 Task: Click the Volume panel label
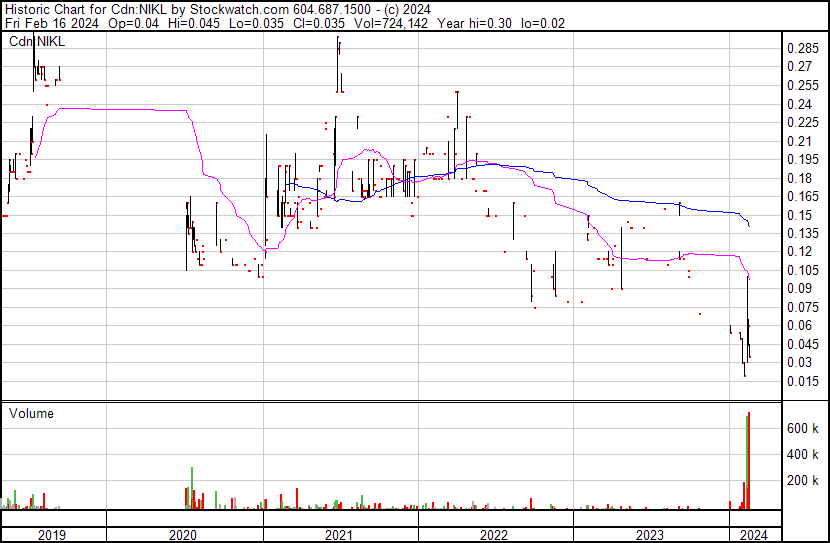[31, 413]
